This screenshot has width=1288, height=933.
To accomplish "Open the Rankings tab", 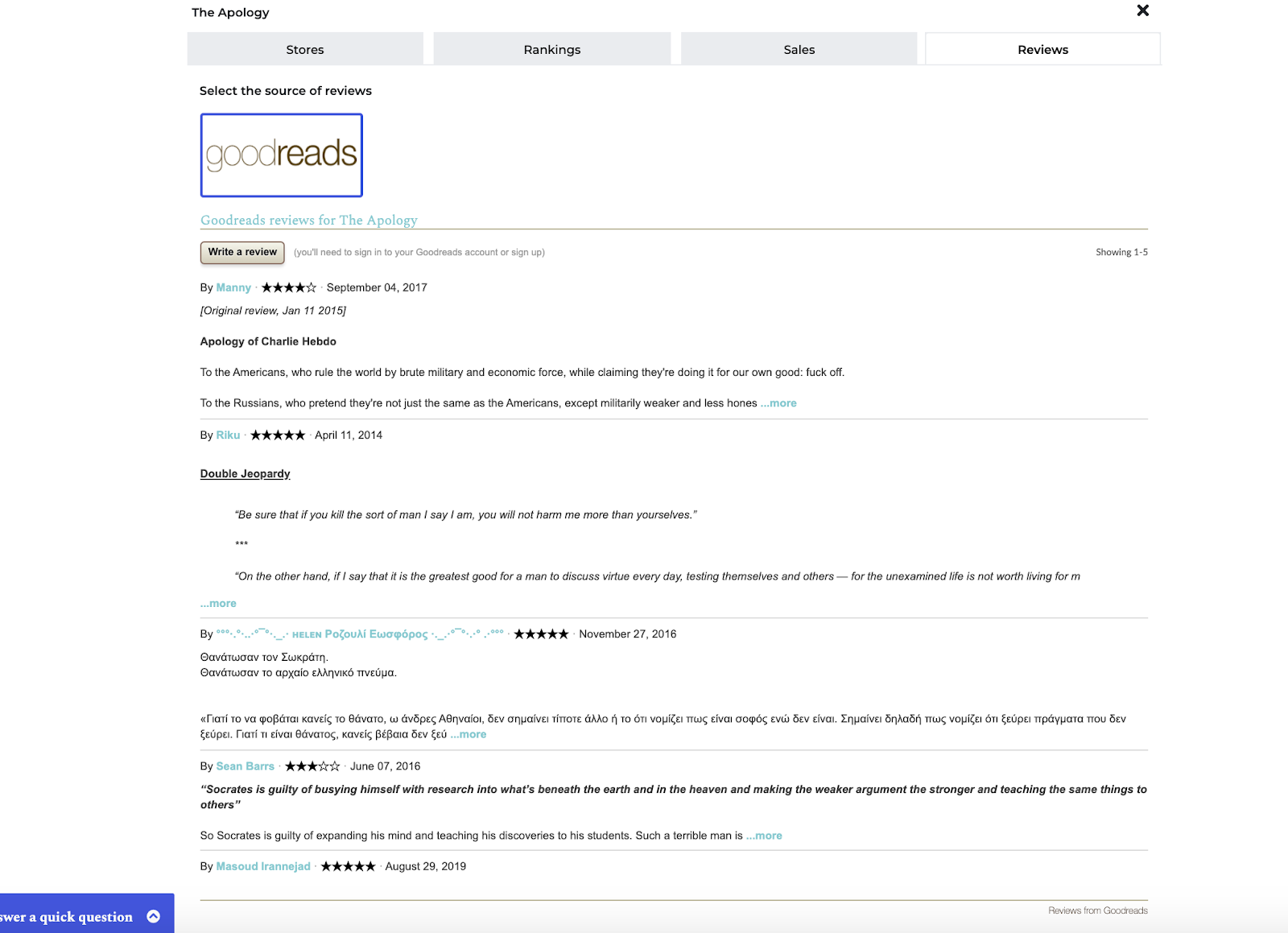I will coord(552,49).
